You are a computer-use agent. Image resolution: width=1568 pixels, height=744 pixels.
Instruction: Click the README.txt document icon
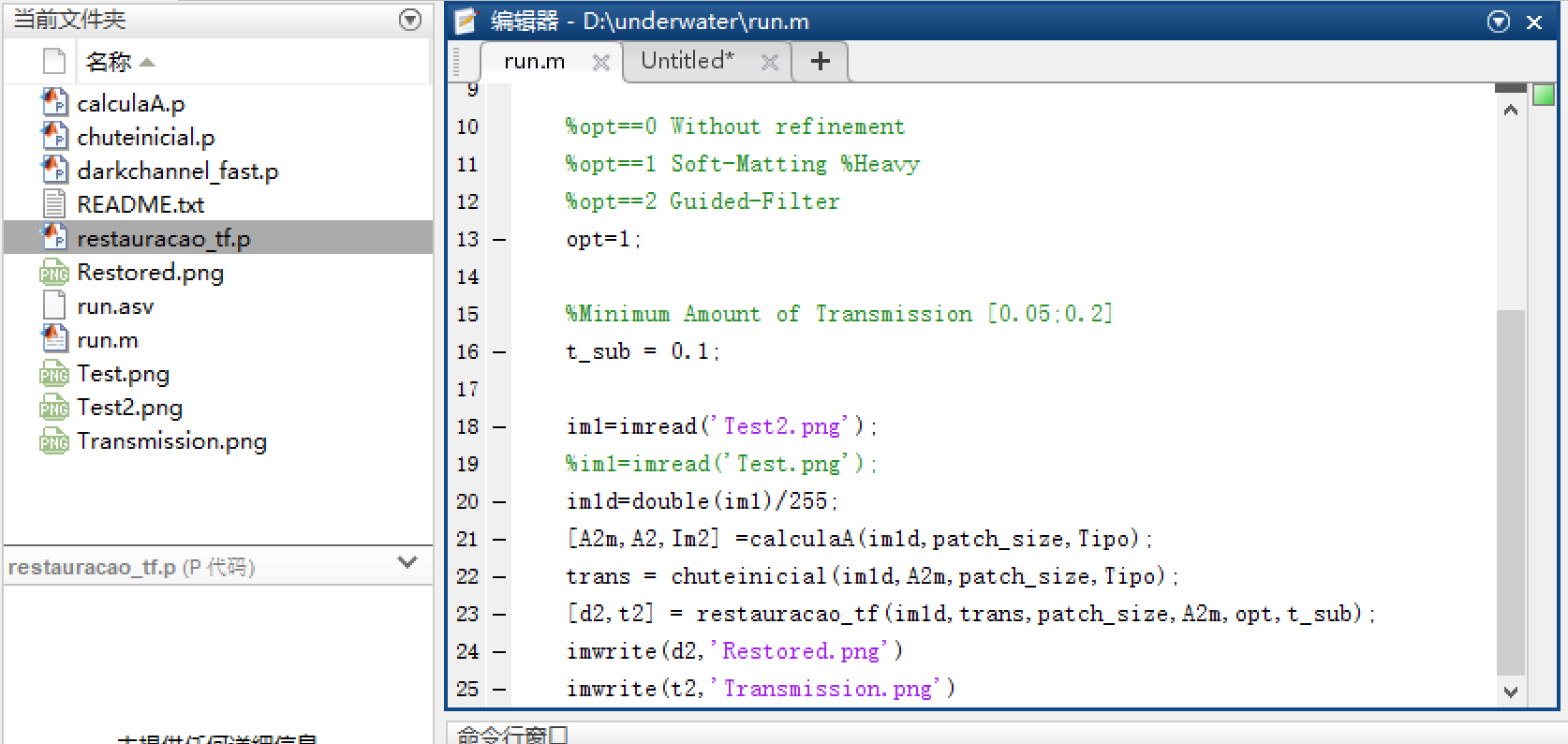coord(54,204)
